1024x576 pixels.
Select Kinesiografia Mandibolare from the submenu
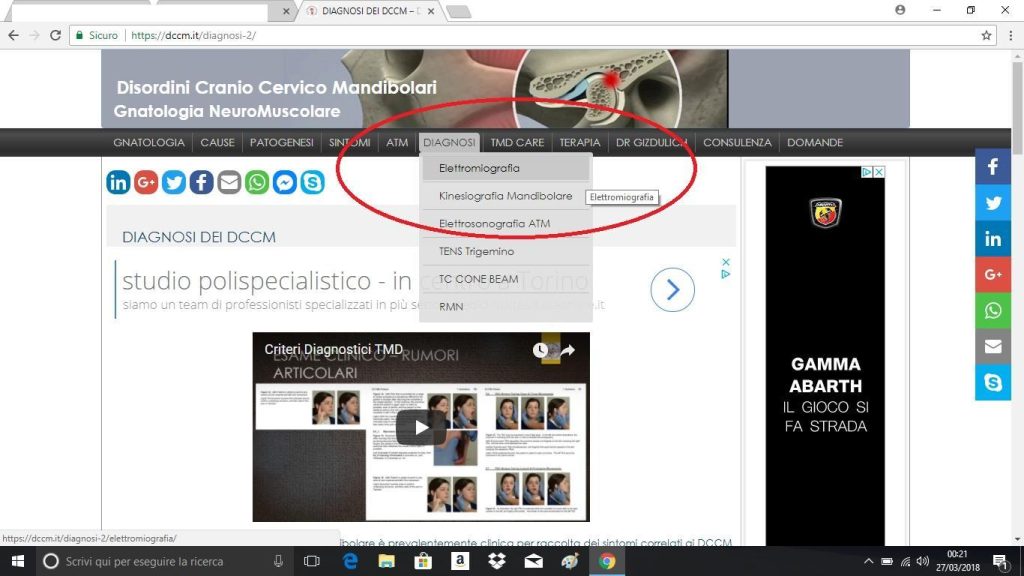(x=506, y=196)
